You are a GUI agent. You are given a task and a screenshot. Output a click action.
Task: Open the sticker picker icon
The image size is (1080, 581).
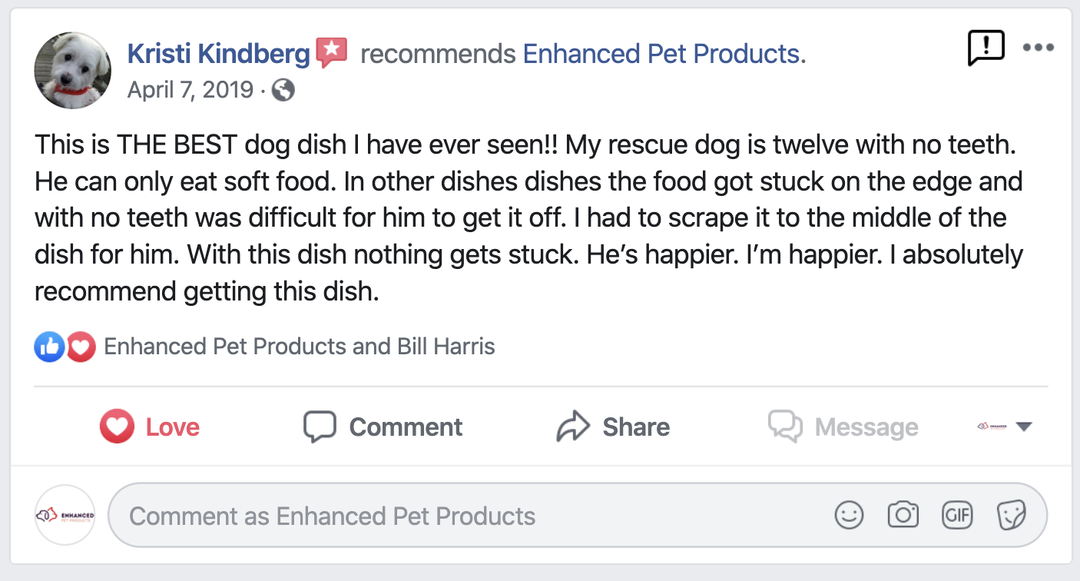coord(1011,515)
